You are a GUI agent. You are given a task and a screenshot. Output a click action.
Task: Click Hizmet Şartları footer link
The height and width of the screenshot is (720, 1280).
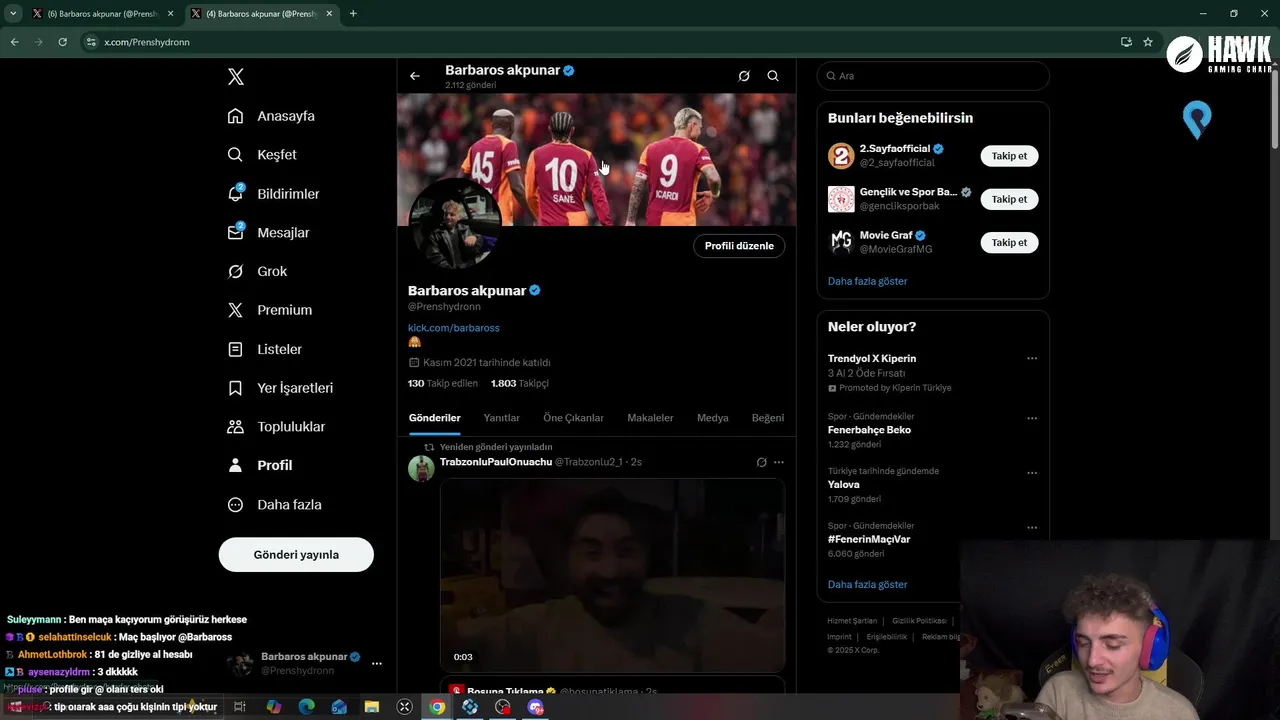point(852,621)
